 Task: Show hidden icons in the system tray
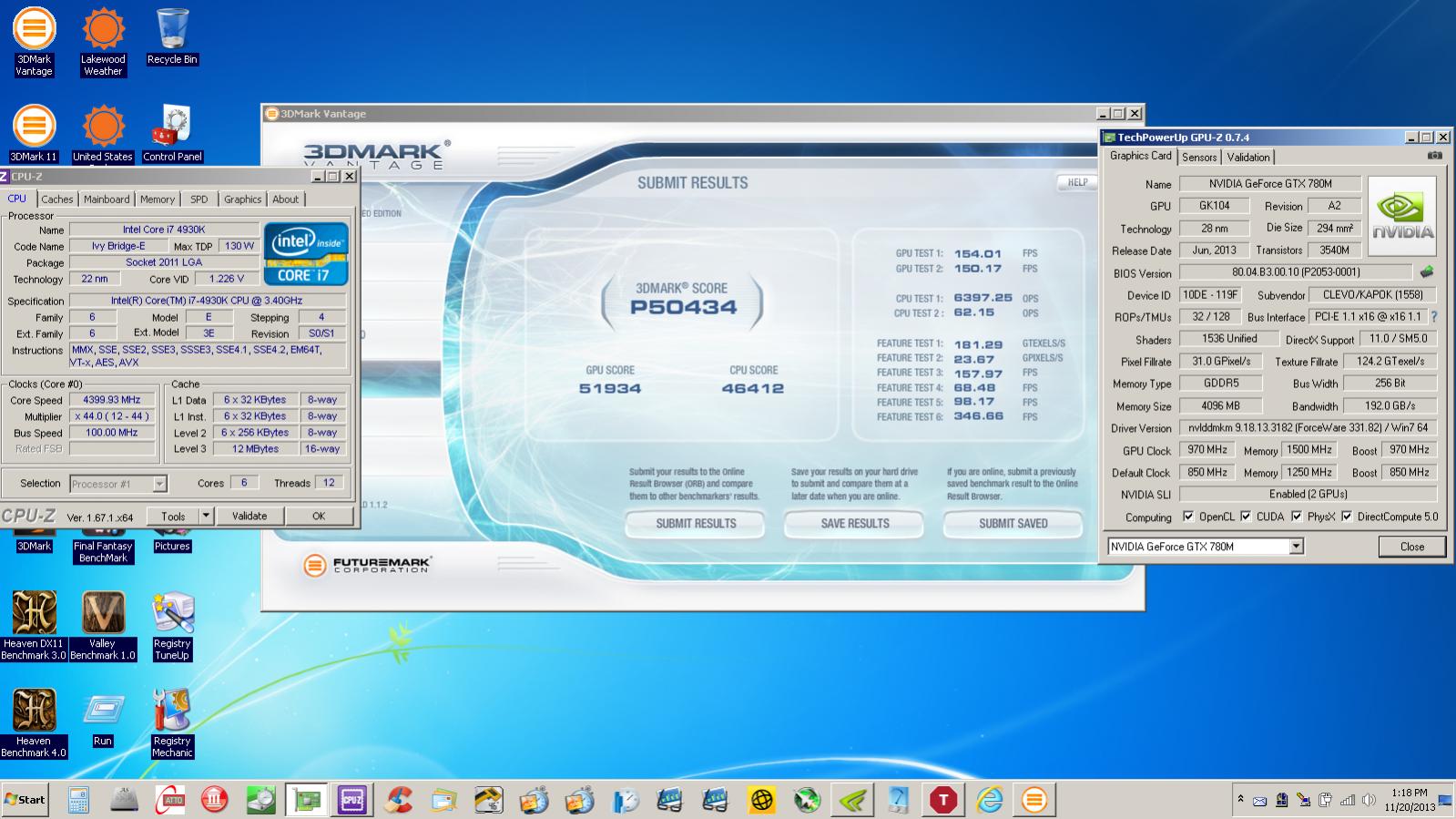[1239, 799]
